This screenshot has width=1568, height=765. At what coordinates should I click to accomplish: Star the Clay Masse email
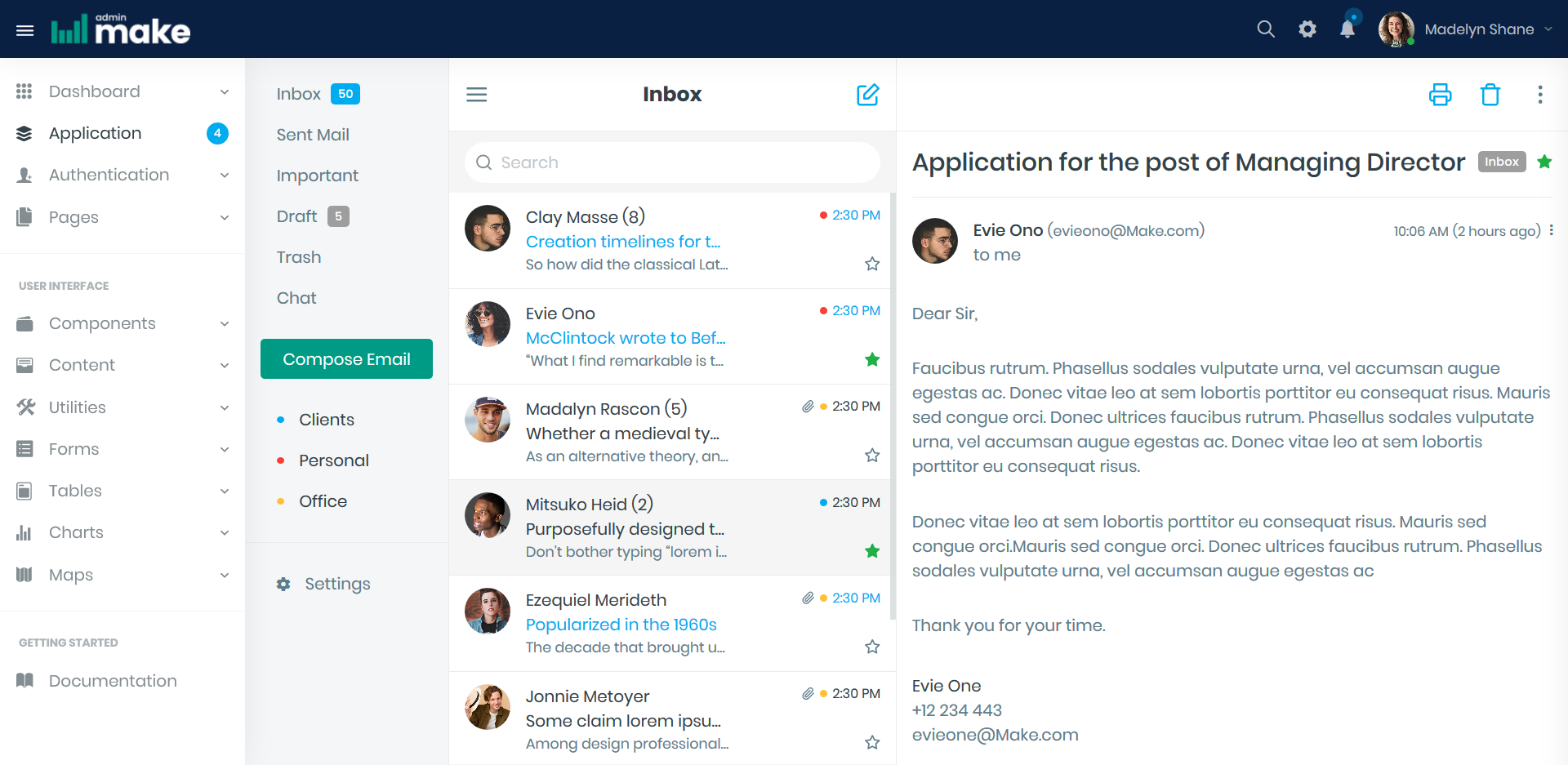coord(872,264)
